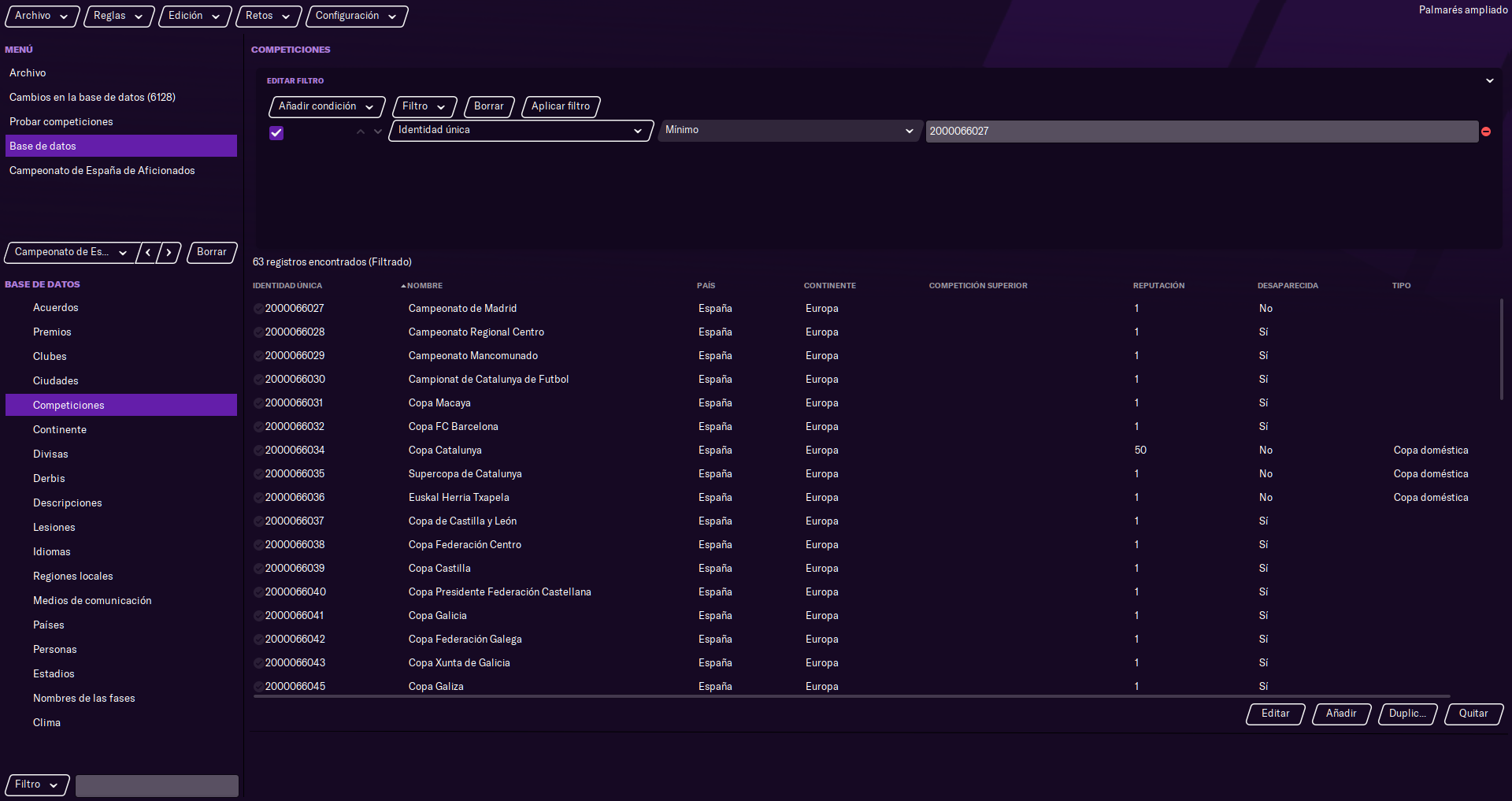
Task: Select Nombres de las fases entry
Action: [121, 699]
